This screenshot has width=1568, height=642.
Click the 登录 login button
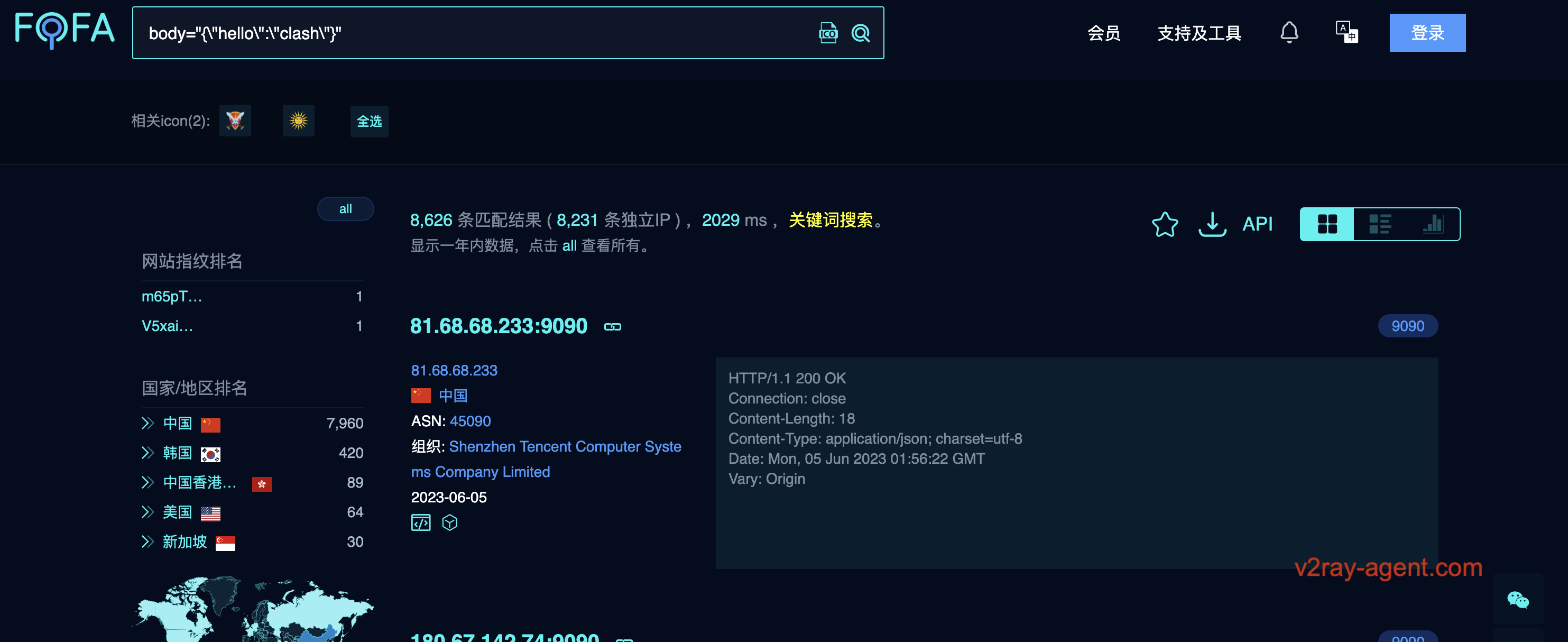click(x=1427, y=32)
